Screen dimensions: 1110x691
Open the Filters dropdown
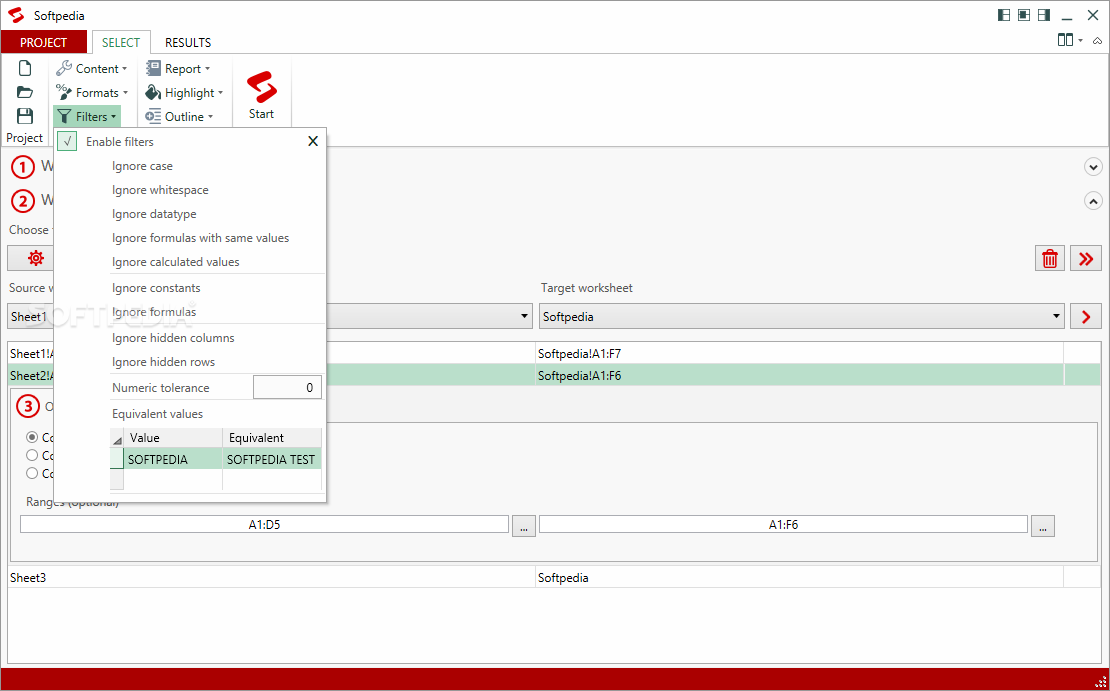87,117
